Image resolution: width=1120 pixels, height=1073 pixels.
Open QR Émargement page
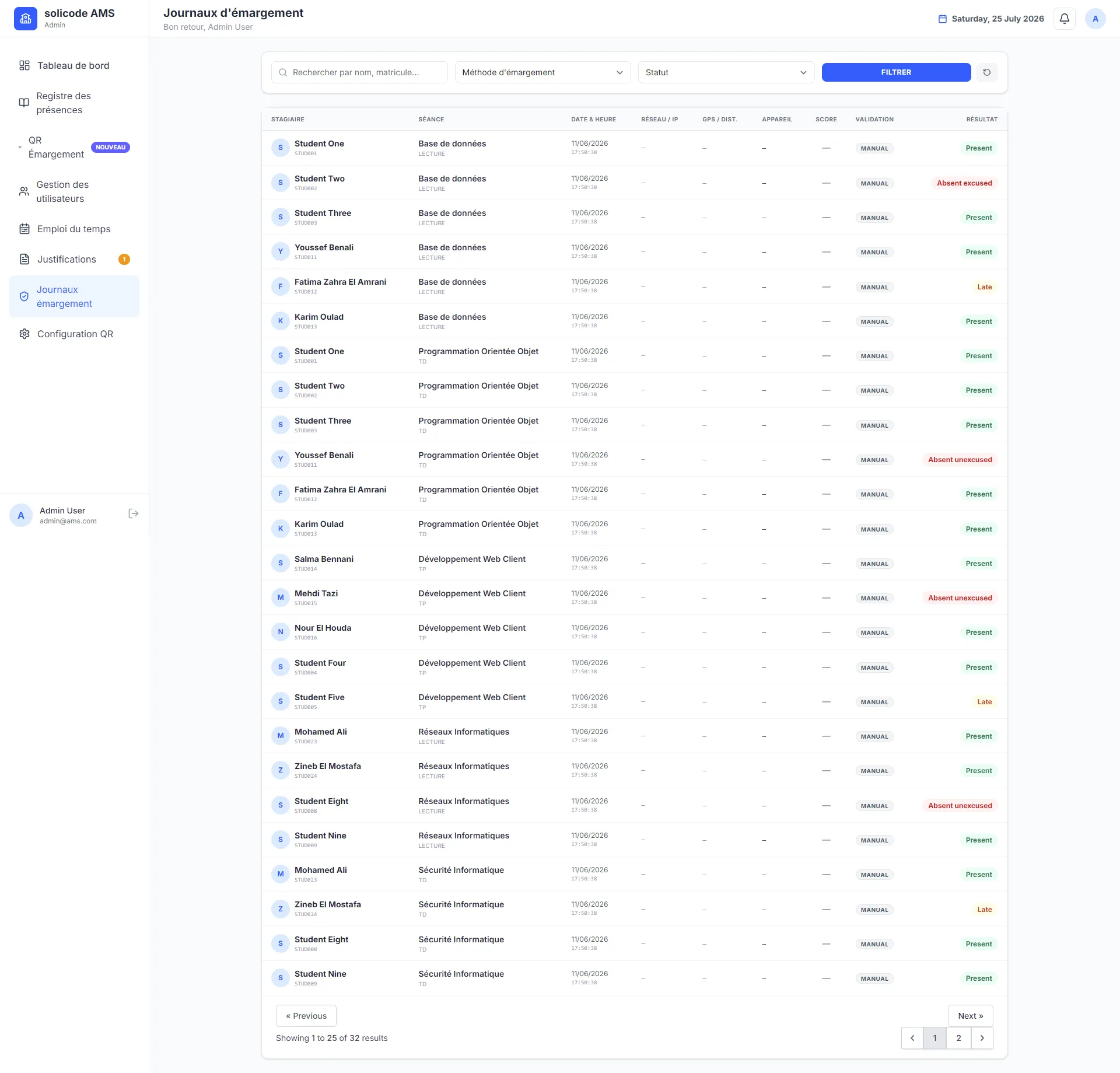pyautogui.click(x=74, y=147)
